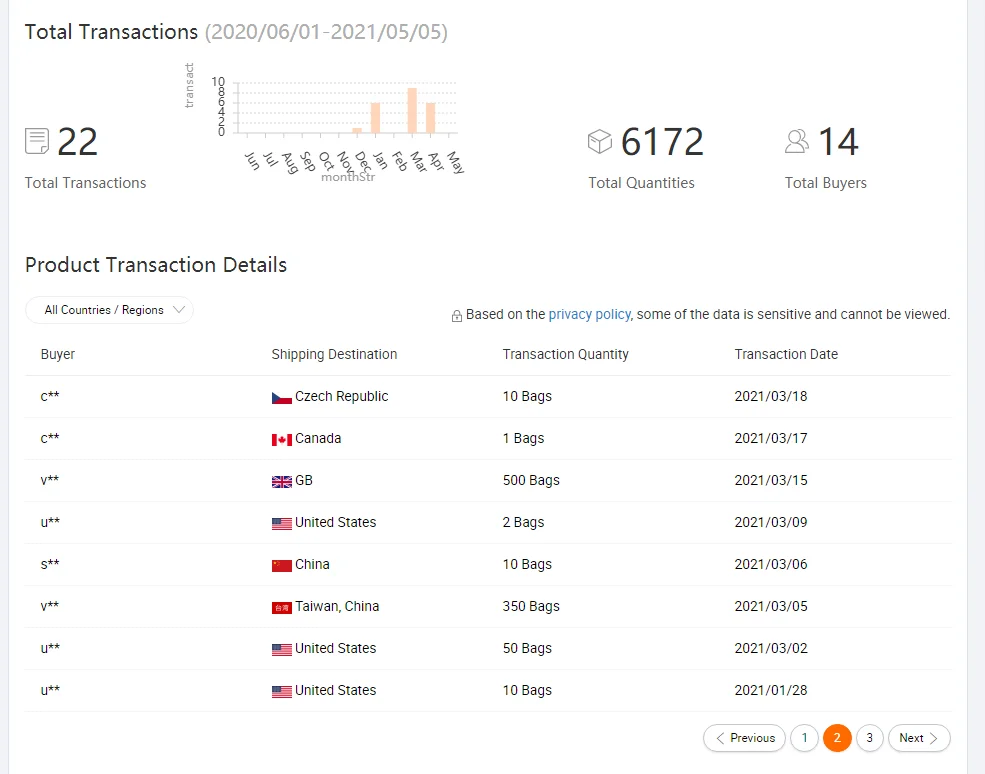This screenshot has width=985, height=774.
Task: Click the Total Buyers people icon
Action: (x=797, y=142)
